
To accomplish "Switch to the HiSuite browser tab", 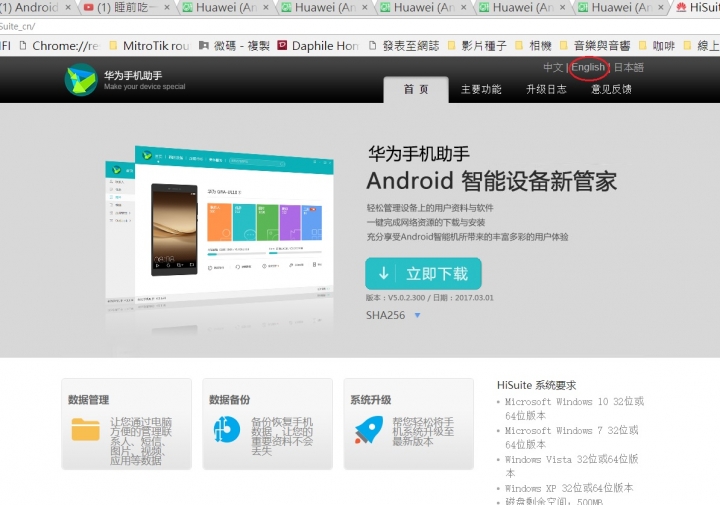I will pos(696,8).
